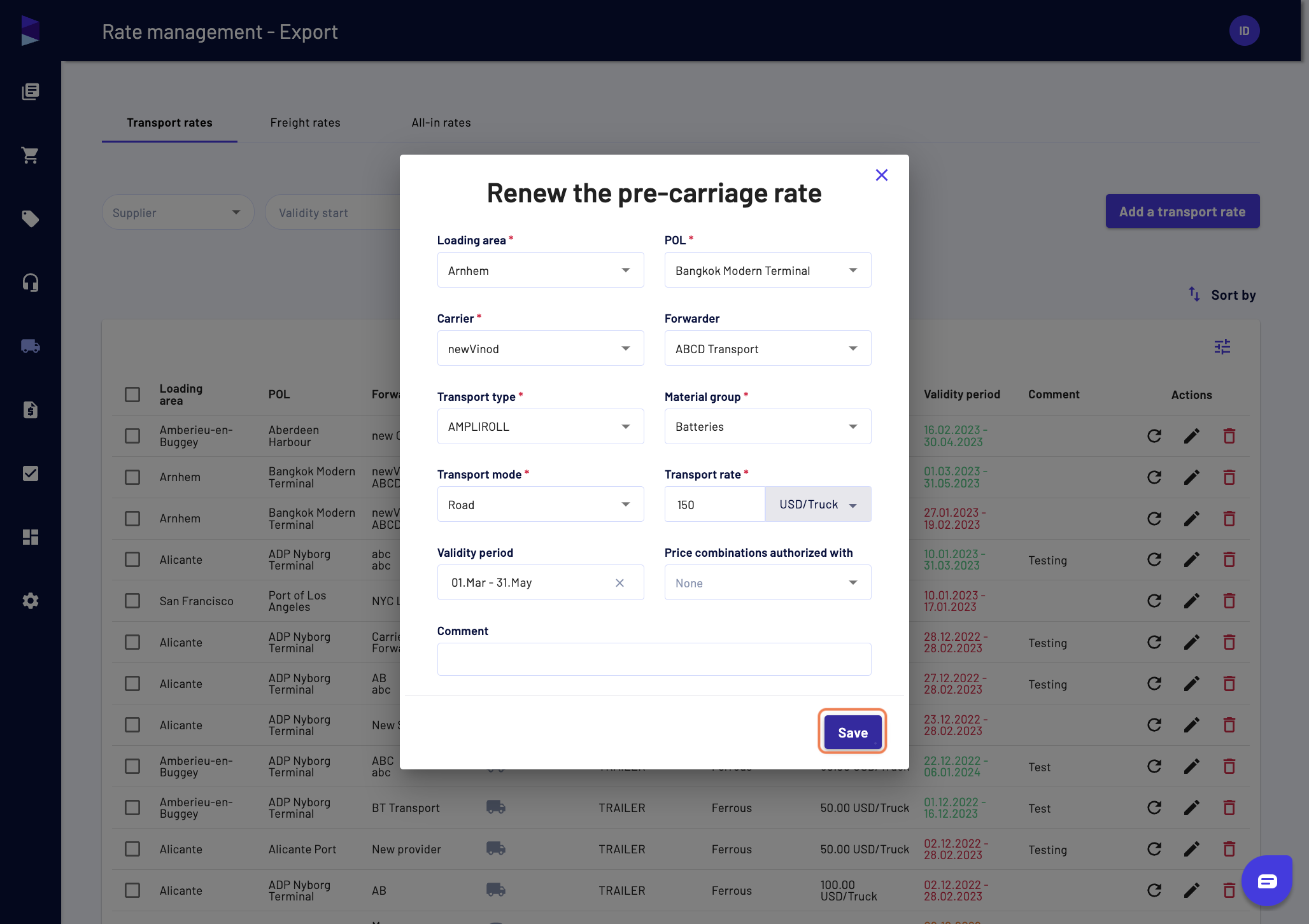Open the Transport mode Road dropdown
Screen dimensions: 1309x924
(541, 505)
